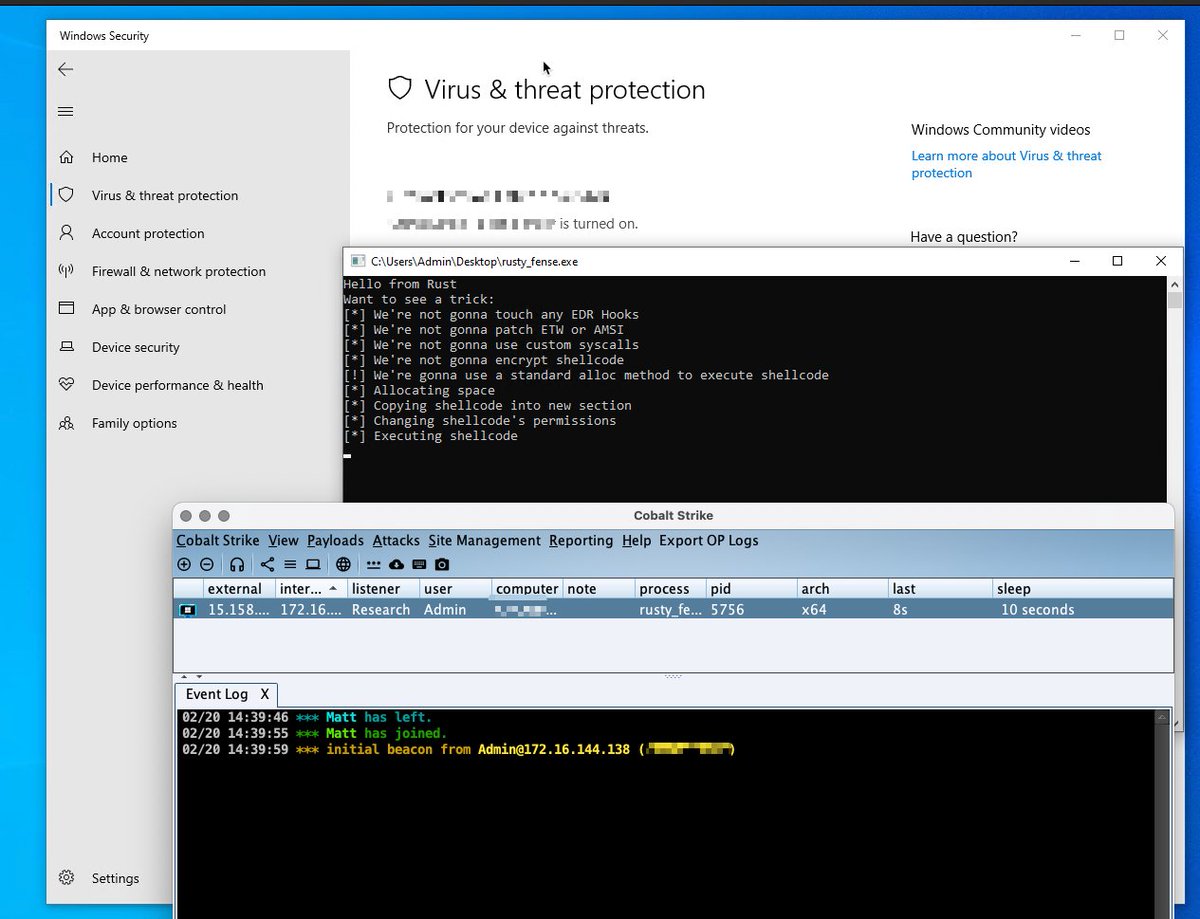This screenshot has width=1200, height=919.
Task: Close the Event Log tab with X
Action: point(265,694)
